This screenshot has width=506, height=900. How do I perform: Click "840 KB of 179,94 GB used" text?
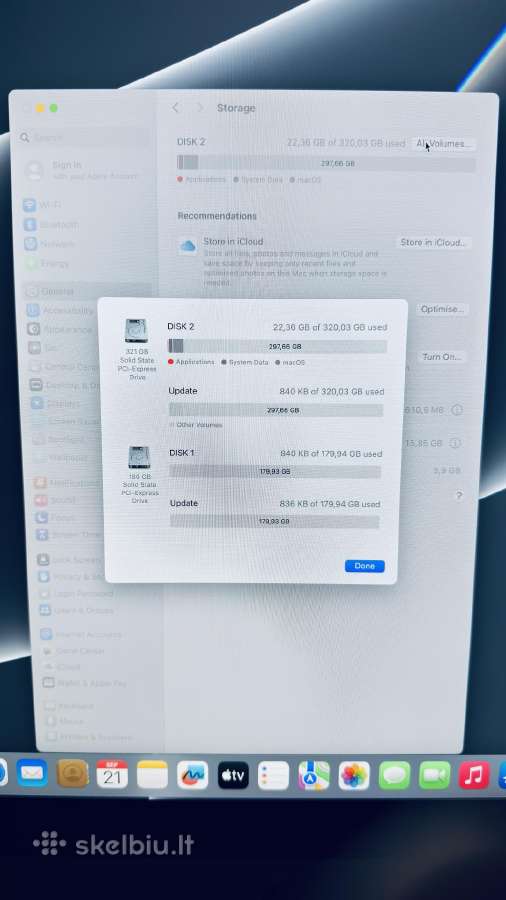(x=331, y=453)
